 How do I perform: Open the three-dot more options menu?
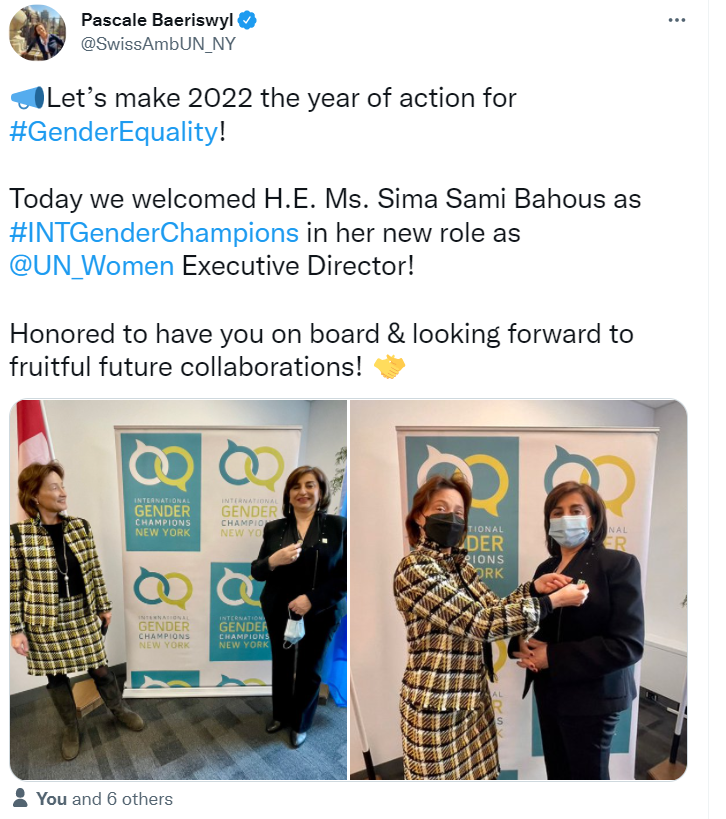tap(676, 20)
